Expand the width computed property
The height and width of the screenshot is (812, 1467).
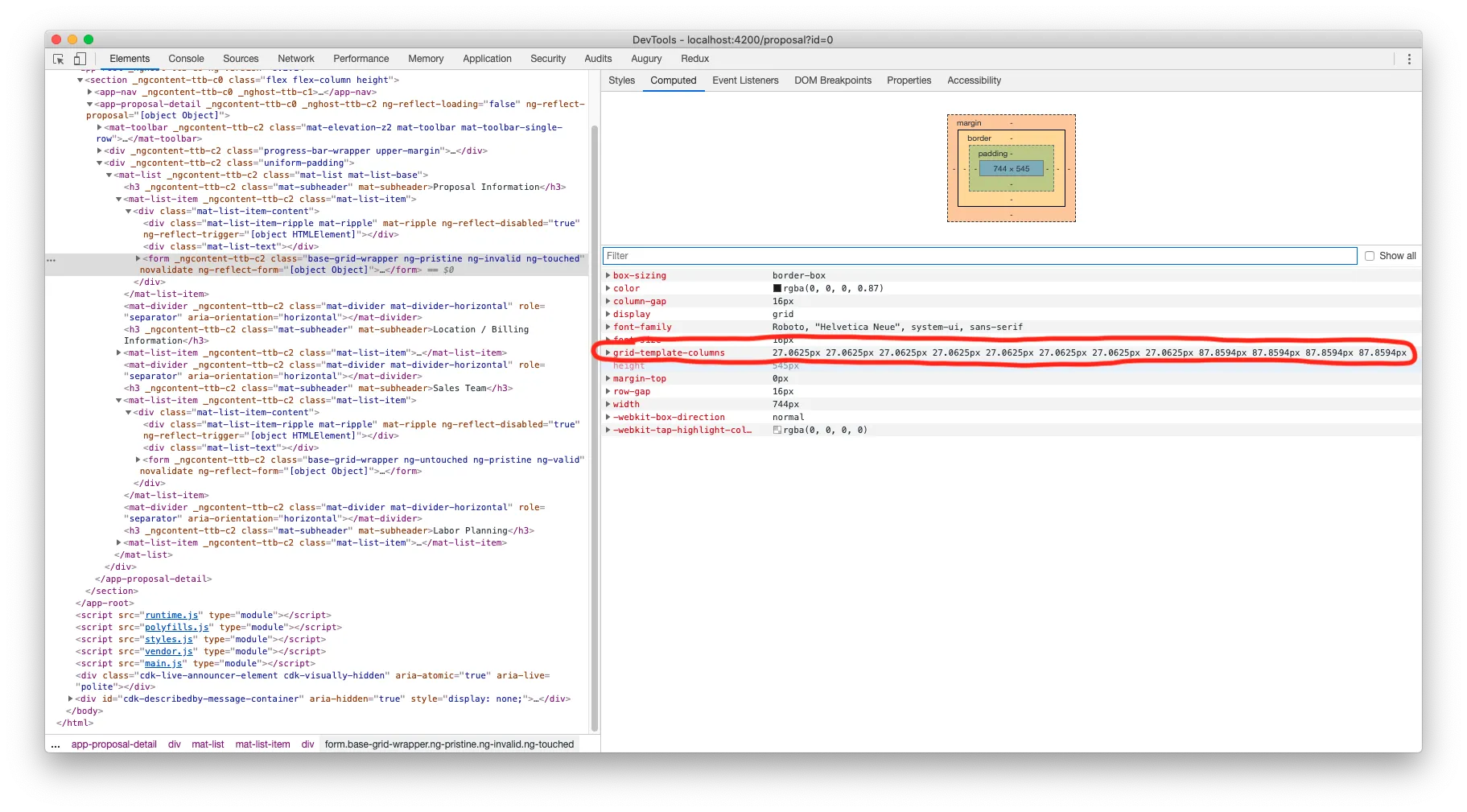tap(608, 404)
